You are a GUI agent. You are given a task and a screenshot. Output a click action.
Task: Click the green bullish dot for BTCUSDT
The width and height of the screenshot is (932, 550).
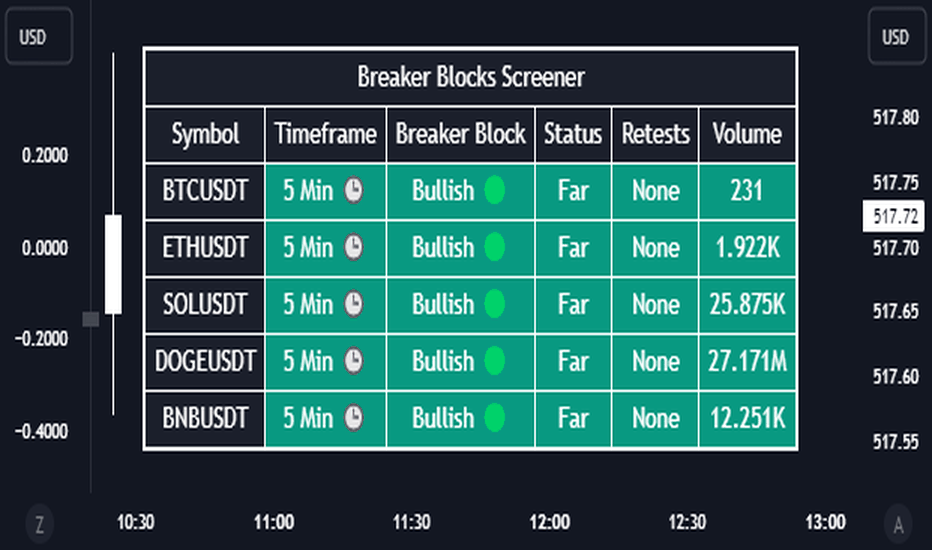[495, 191]
